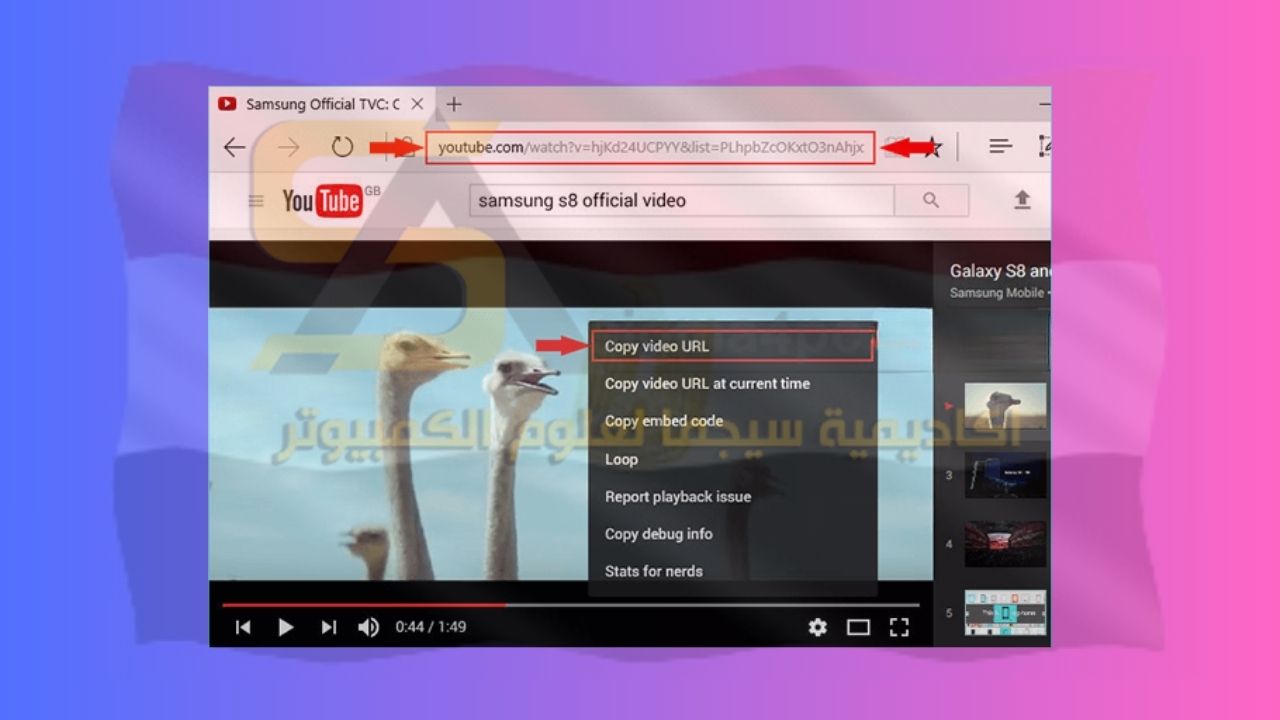Screen dimensions: 1280x720
Task: Add page to favorites with star icon
Action: click(x=932, y=149)
